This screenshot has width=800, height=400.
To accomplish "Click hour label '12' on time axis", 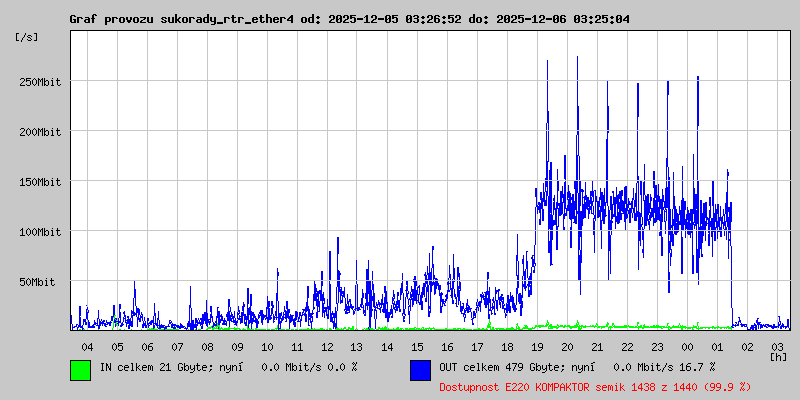I will pos(328,347).
